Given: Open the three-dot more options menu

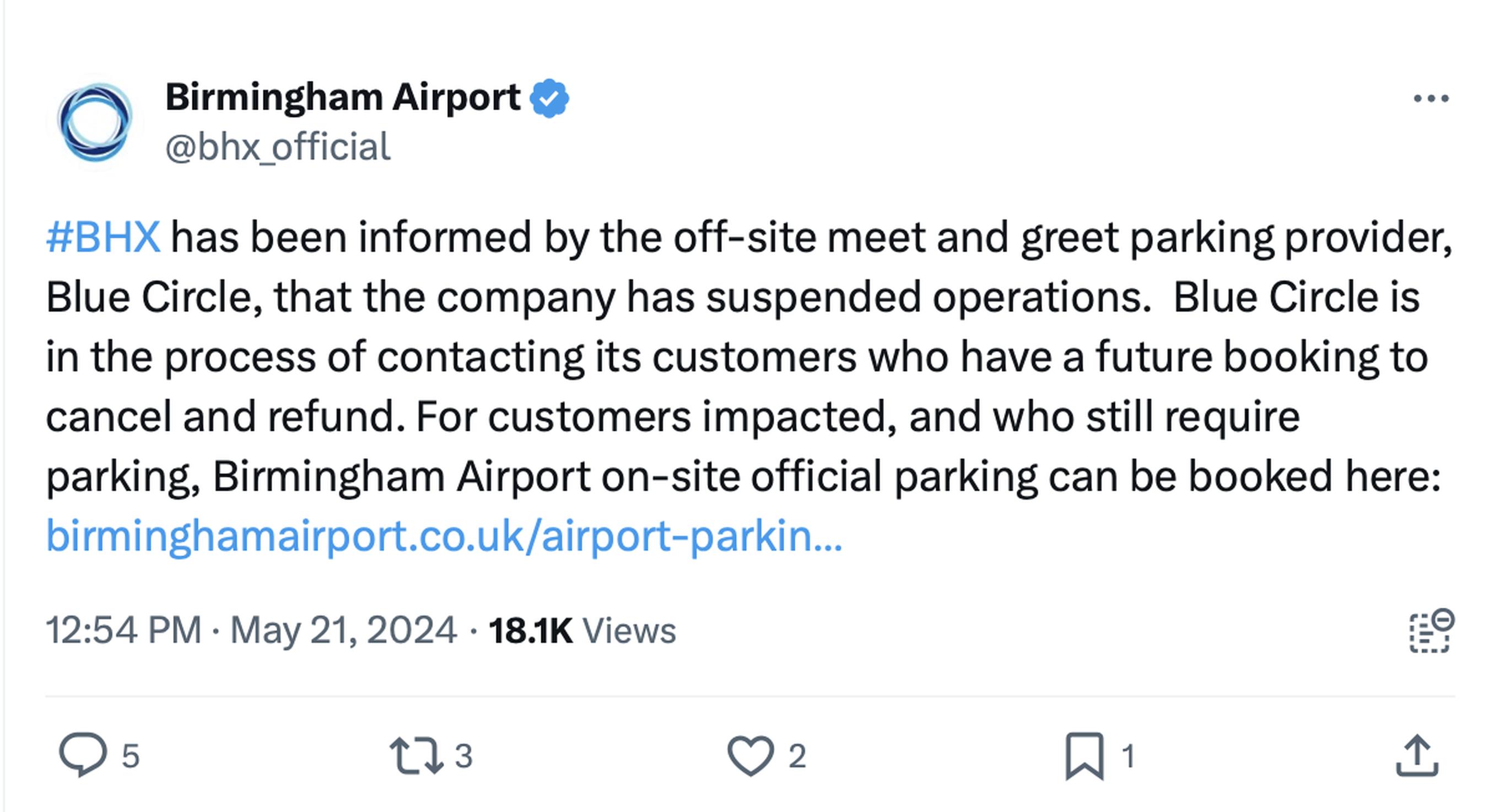Looking at the screenshot, I should (1431, 99).
